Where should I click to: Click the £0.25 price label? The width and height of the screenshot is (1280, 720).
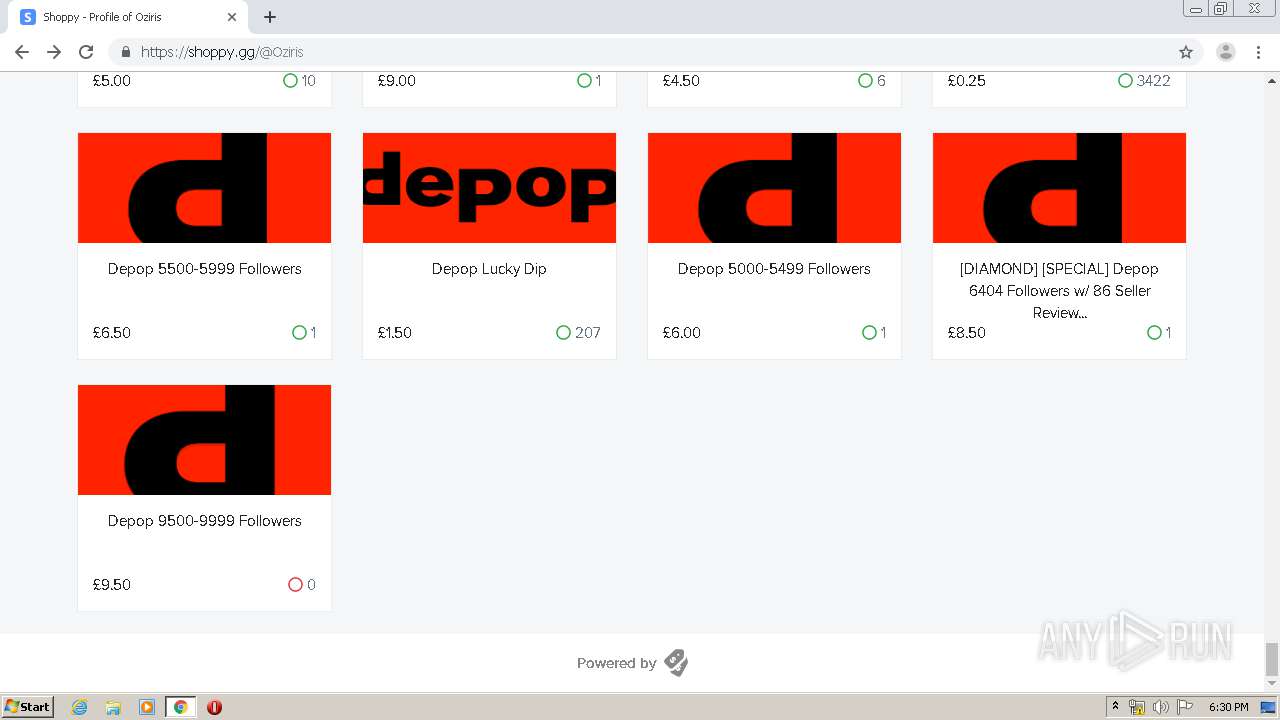coord(967,81)
